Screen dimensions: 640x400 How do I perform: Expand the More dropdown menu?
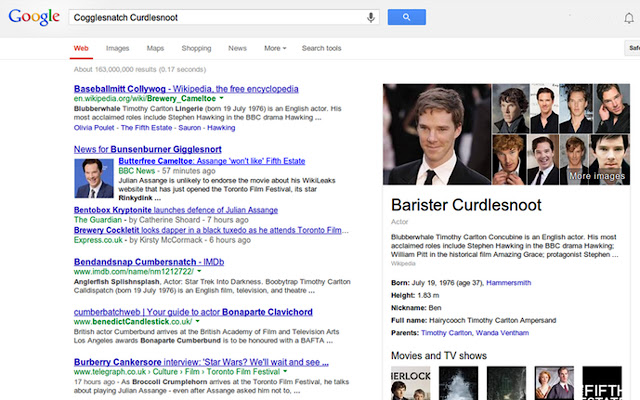point(275,48)
